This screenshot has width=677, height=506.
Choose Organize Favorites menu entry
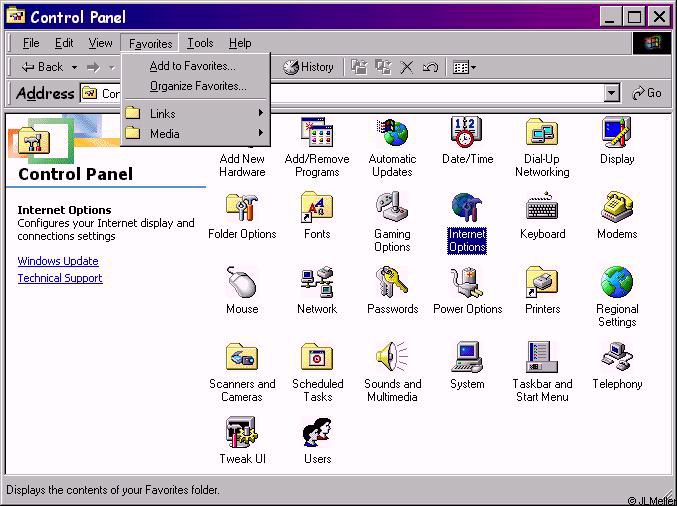[195, 86]
